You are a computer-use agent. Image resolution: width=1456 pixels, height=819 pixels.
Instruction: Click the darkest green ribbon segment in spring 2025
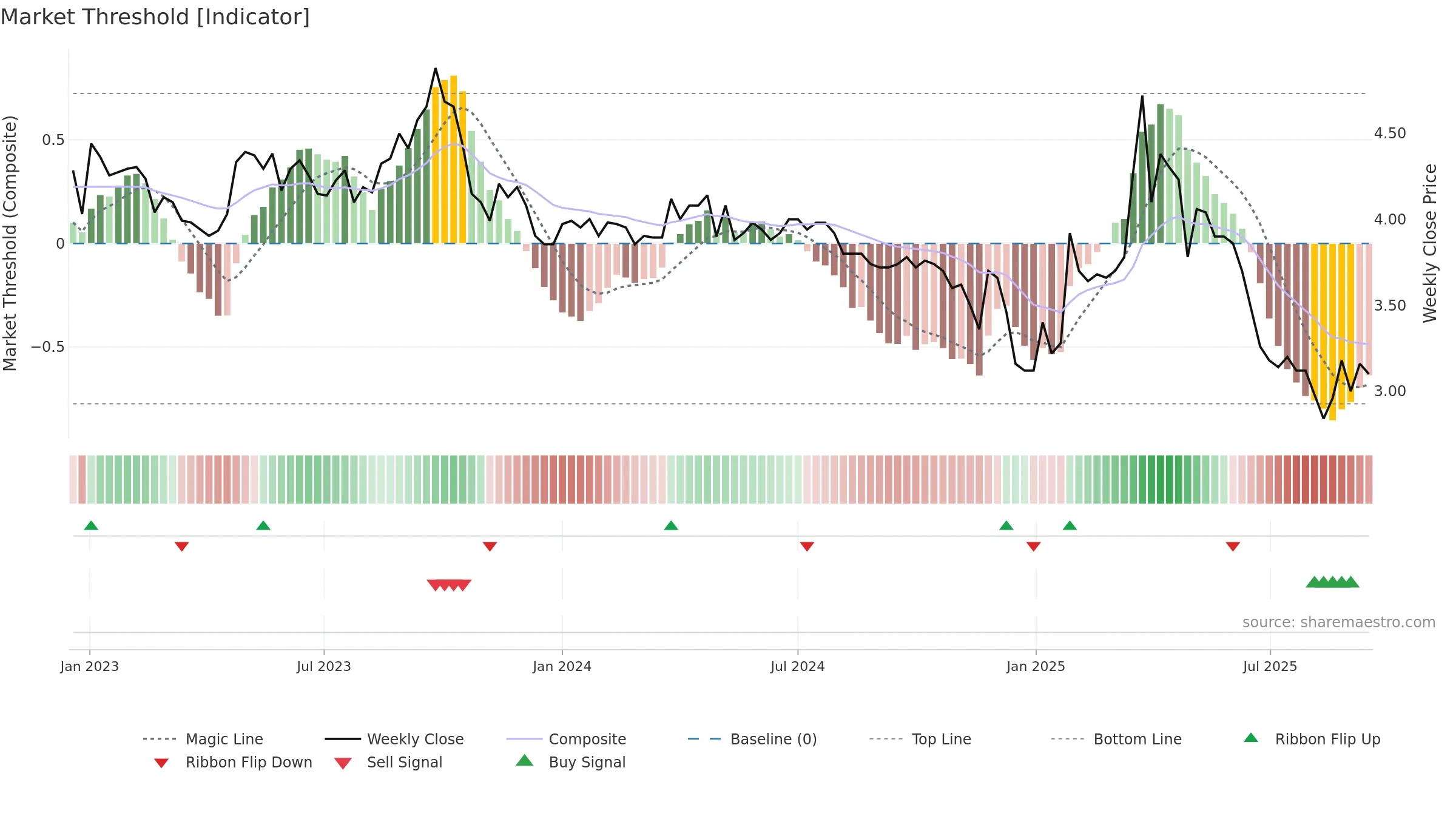click(1161, 479)
